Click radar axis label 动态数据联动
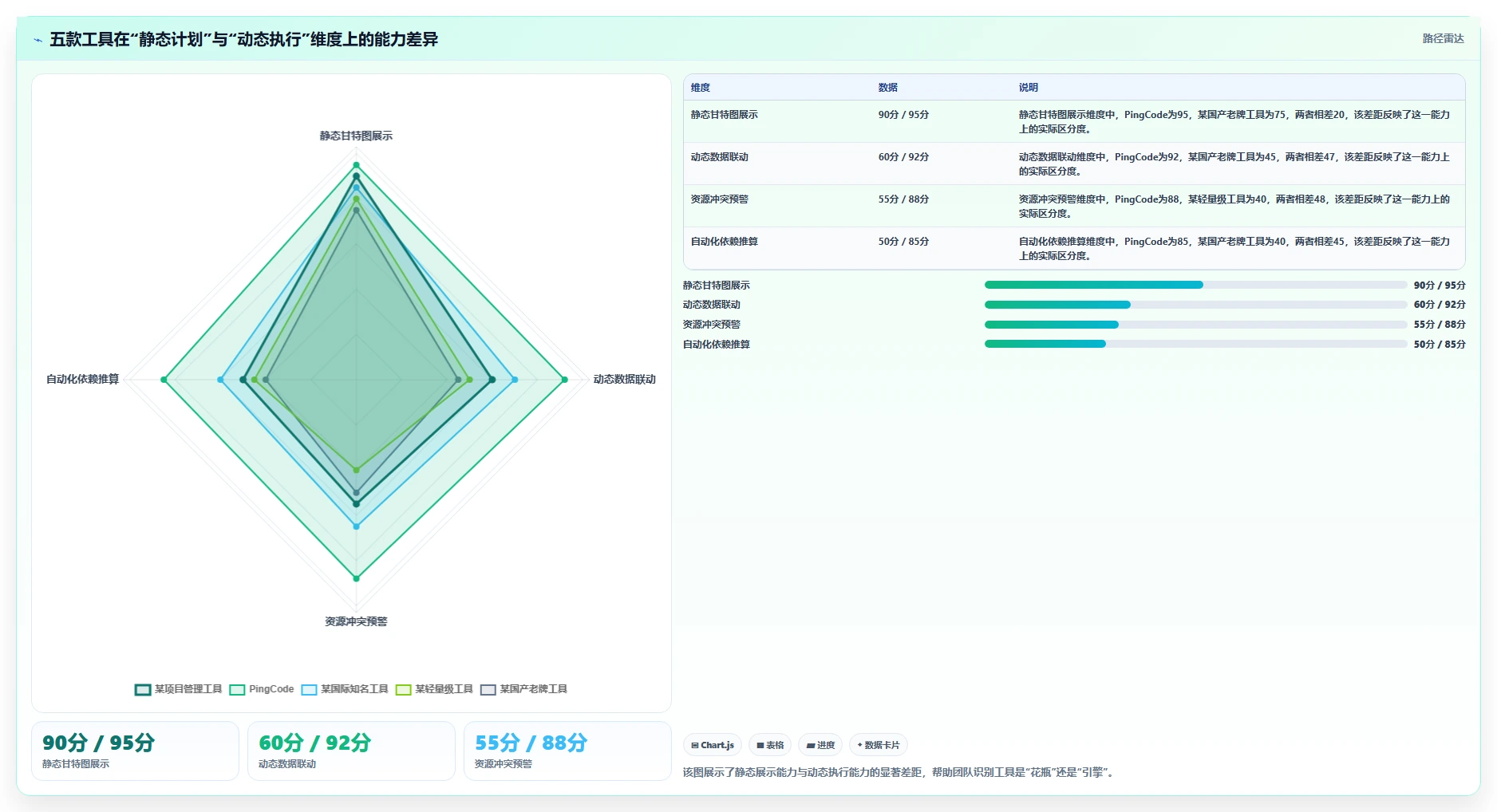1497x812 pixels. 624,380
